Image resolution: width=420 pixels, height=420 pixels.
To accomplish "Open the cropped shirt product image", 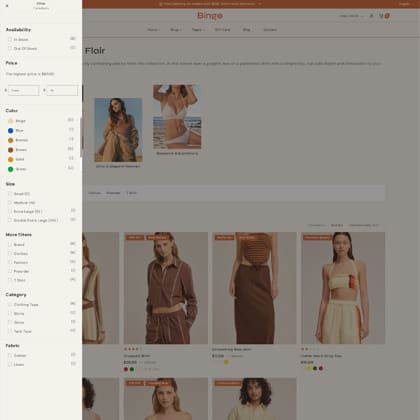I will 166,288.
